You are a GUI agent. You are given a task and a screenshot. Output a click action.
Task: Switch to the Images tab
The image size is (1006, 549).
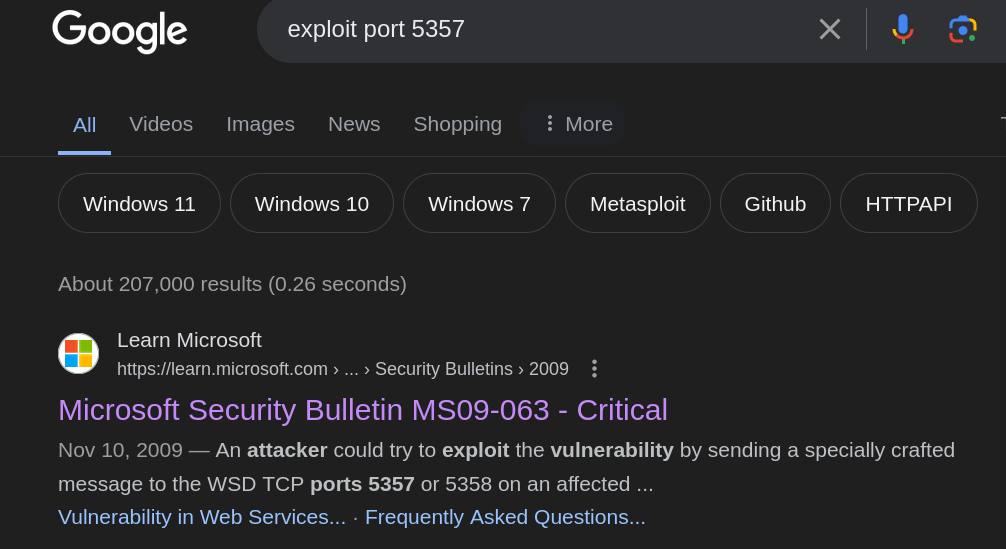point(260,124)
